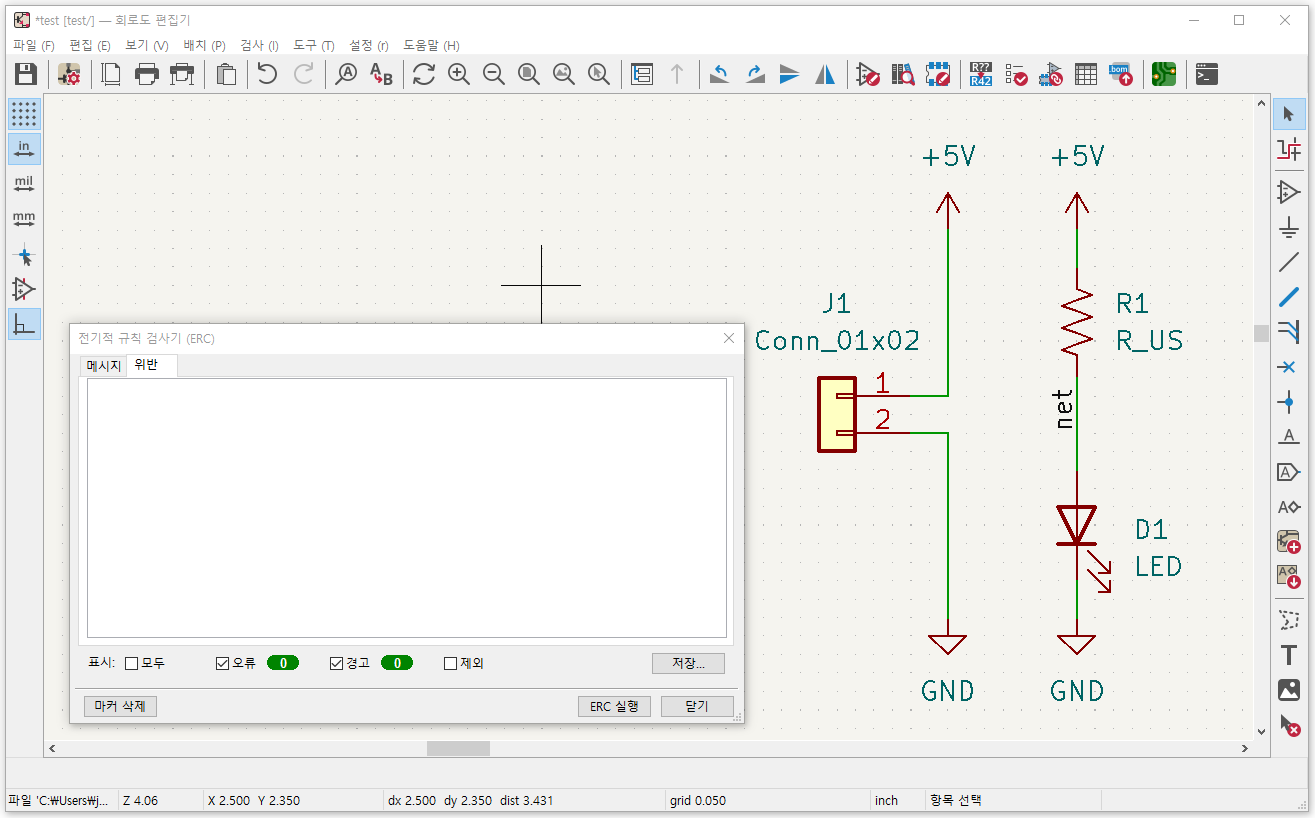
Task: Zoom out of the schematic
Action: [494, 74]
